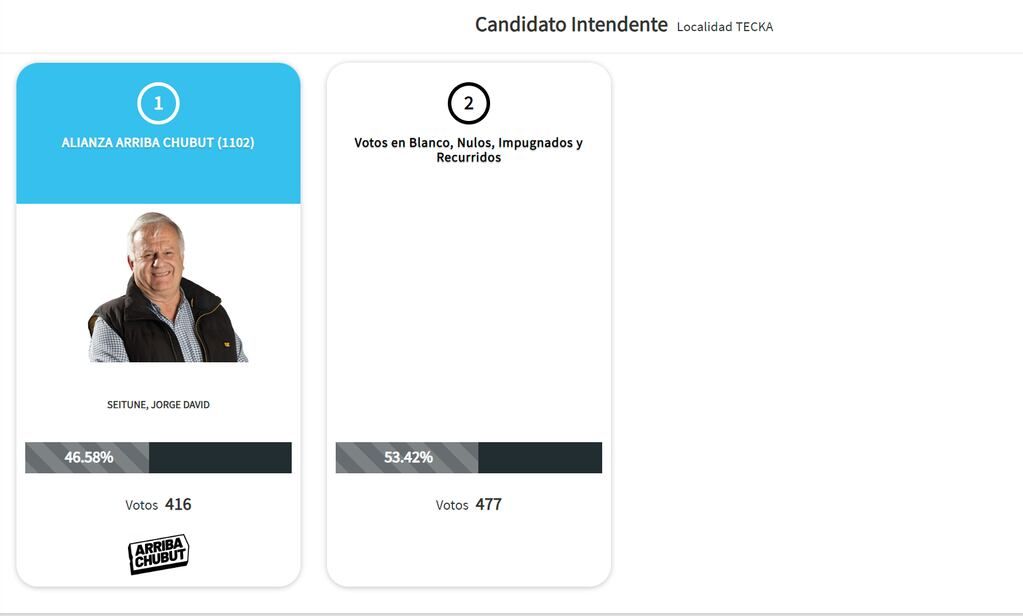Click the Votos en Blanco card header

pos(467,149)
